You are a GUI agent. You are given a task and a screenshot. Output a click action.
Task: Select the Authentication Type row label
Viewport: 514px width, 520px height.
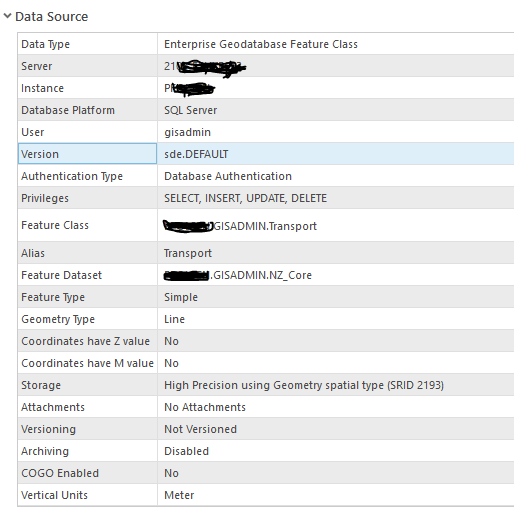pos(72,176)
